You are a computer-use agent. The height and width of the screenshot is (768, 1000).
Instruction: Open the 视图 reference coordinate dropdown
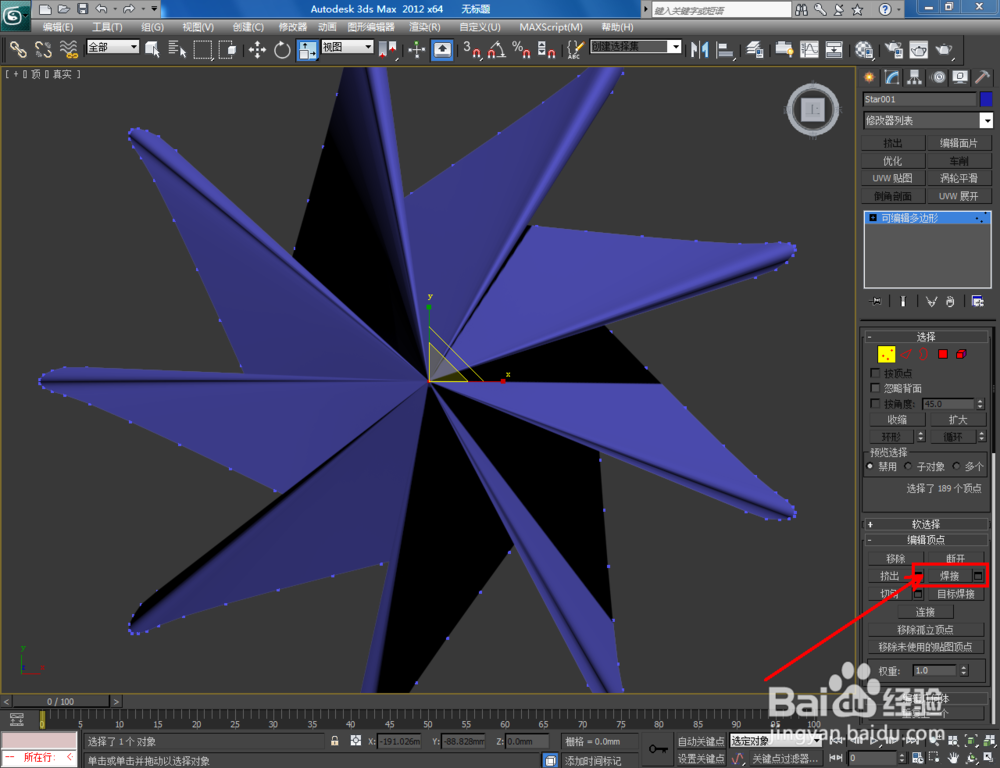tap(347, 47)
